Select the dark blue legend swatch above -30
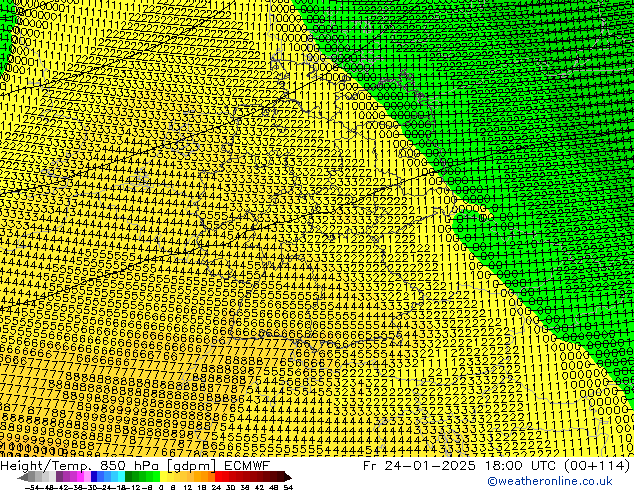634x490 pixels. (94, 476)
